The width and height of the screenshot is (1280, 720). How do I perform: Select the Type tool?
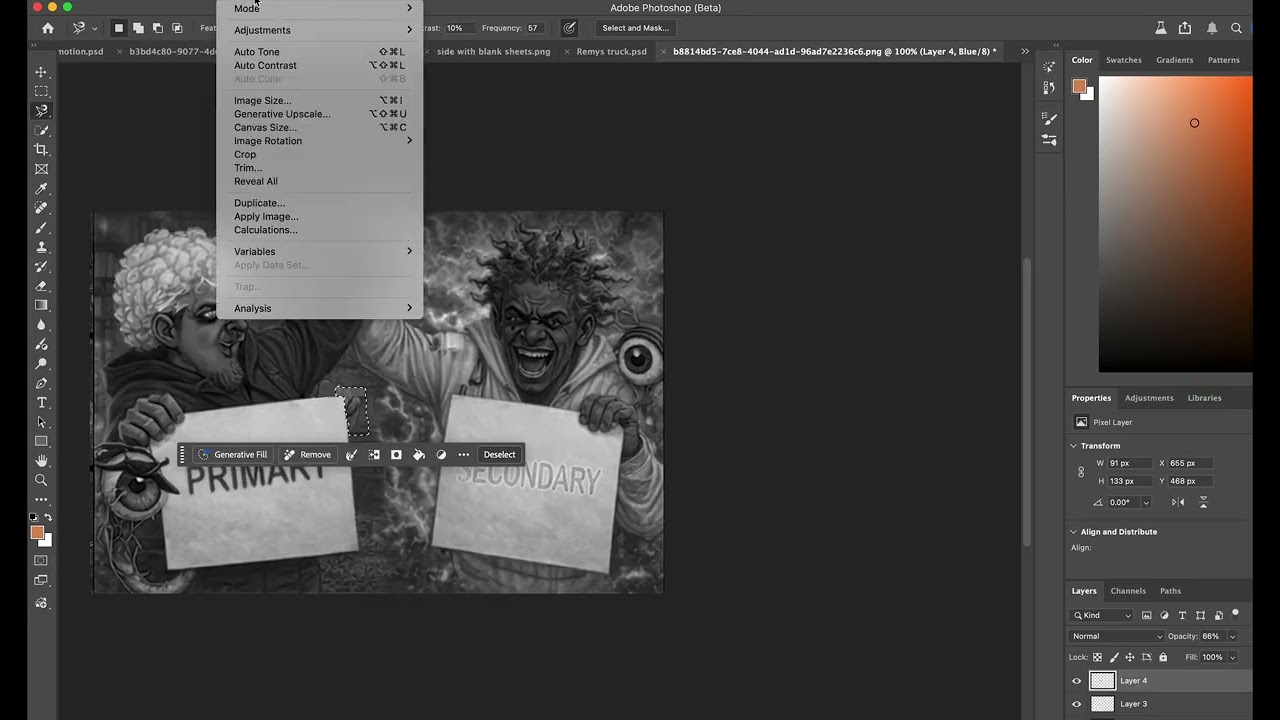41,402
